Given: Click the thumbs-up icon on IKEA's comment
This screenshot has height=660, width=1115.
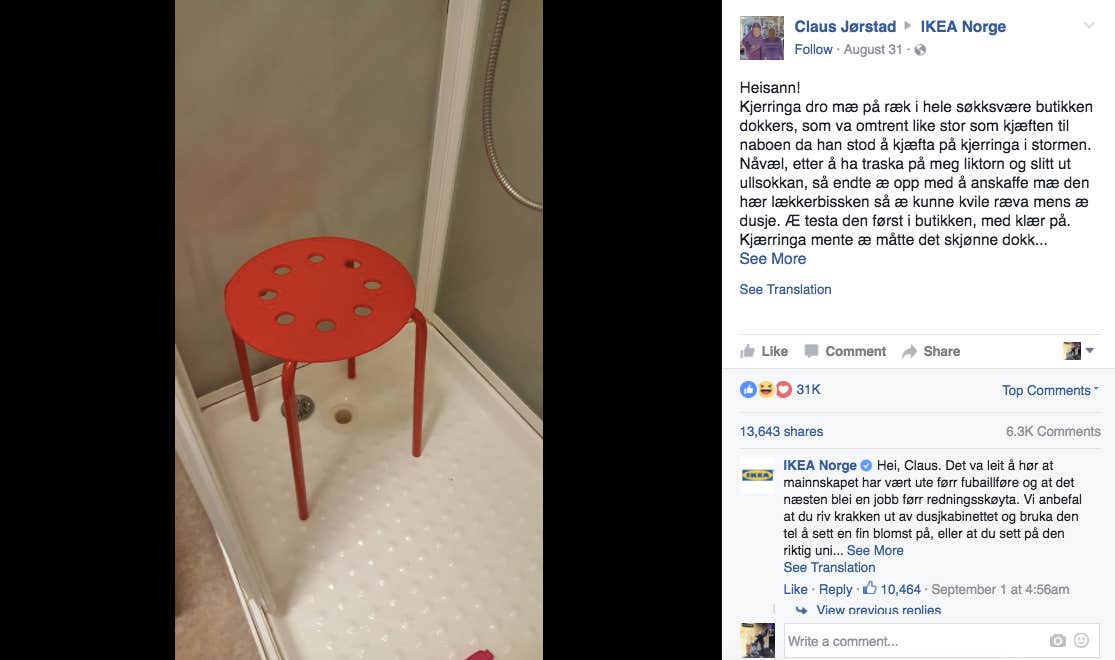Looking at the screenshot, I should 870,588.
